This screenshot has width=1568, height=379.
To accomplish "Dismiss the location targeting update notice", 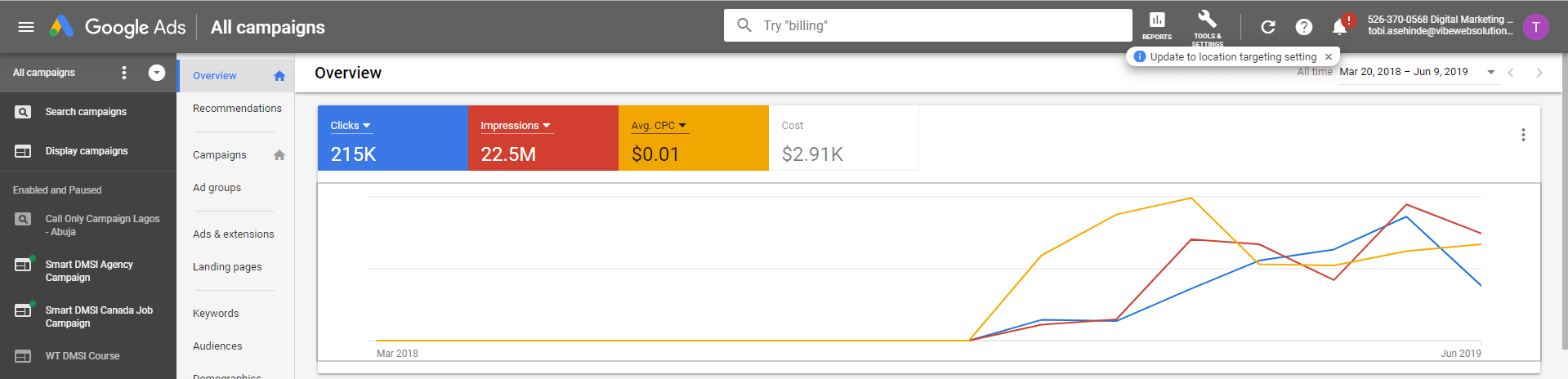I will pyautogui.click(x=1329, y=56).
